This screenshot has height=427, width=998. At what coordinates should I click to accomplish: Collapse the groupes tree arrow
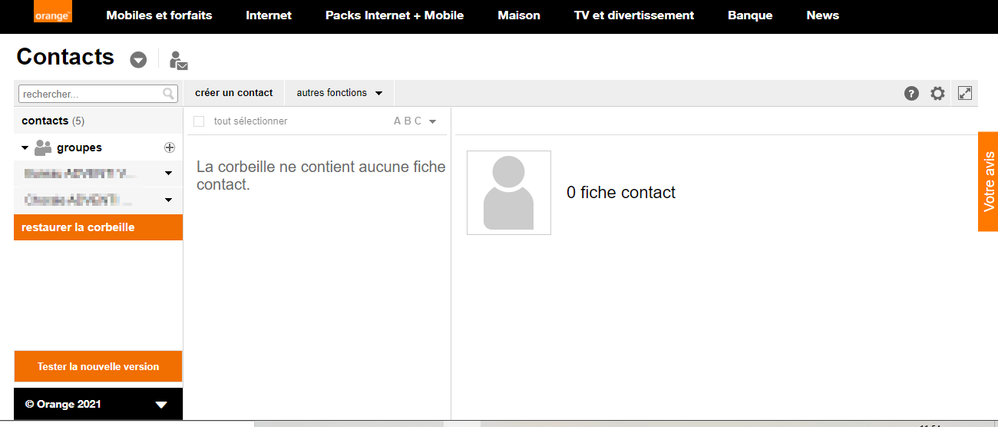25,148
